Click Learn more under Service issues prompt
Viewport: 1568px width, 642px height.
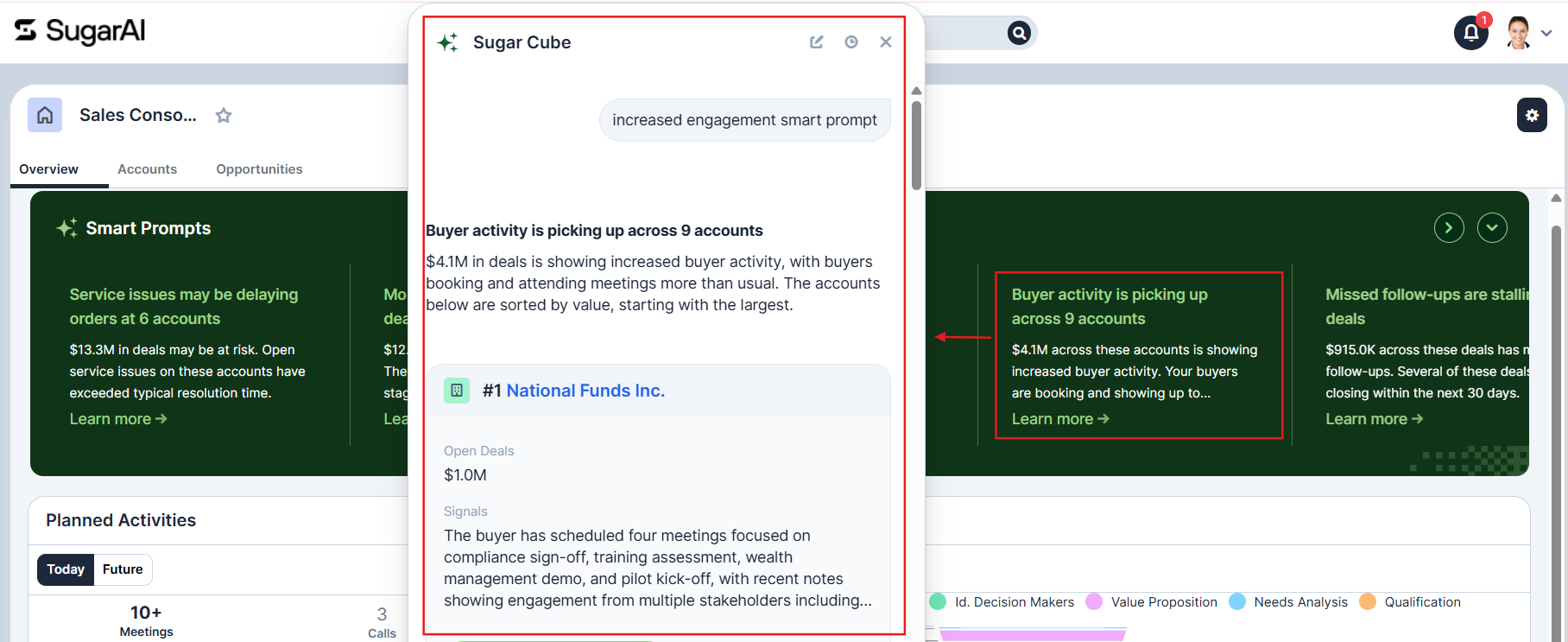point(118,419)
